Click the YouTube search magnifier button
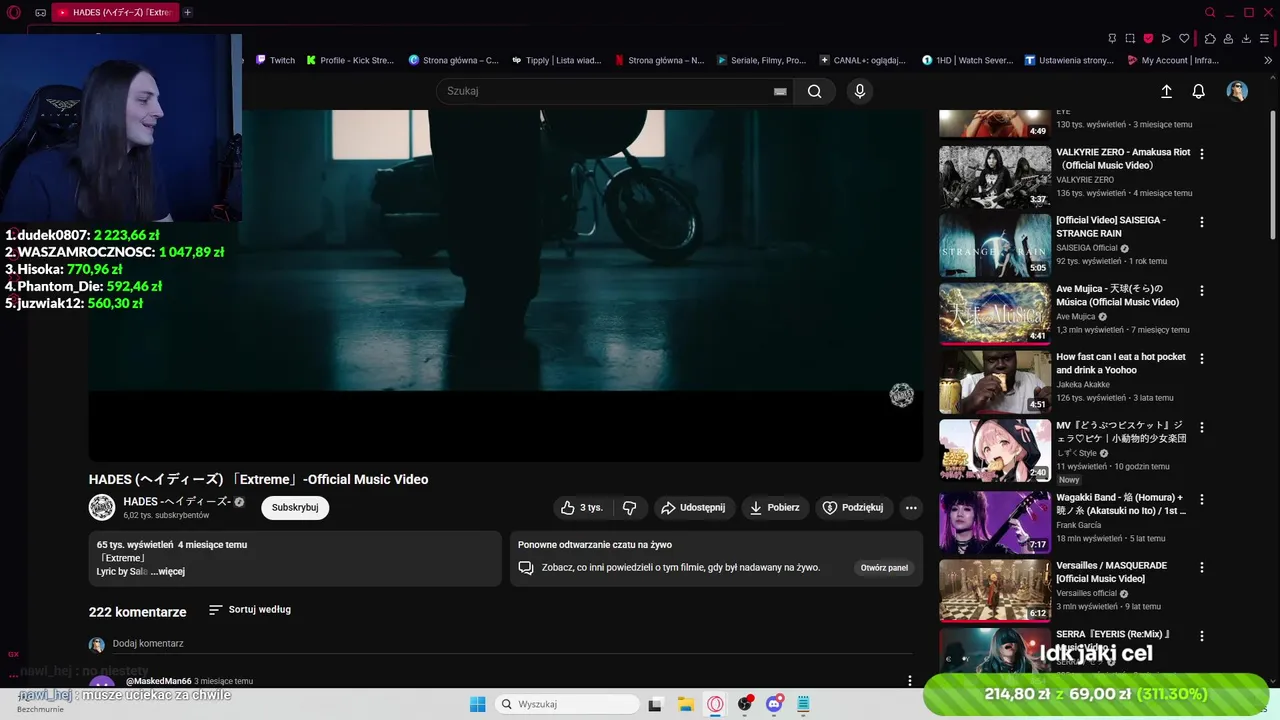 [x=814, y=91]
